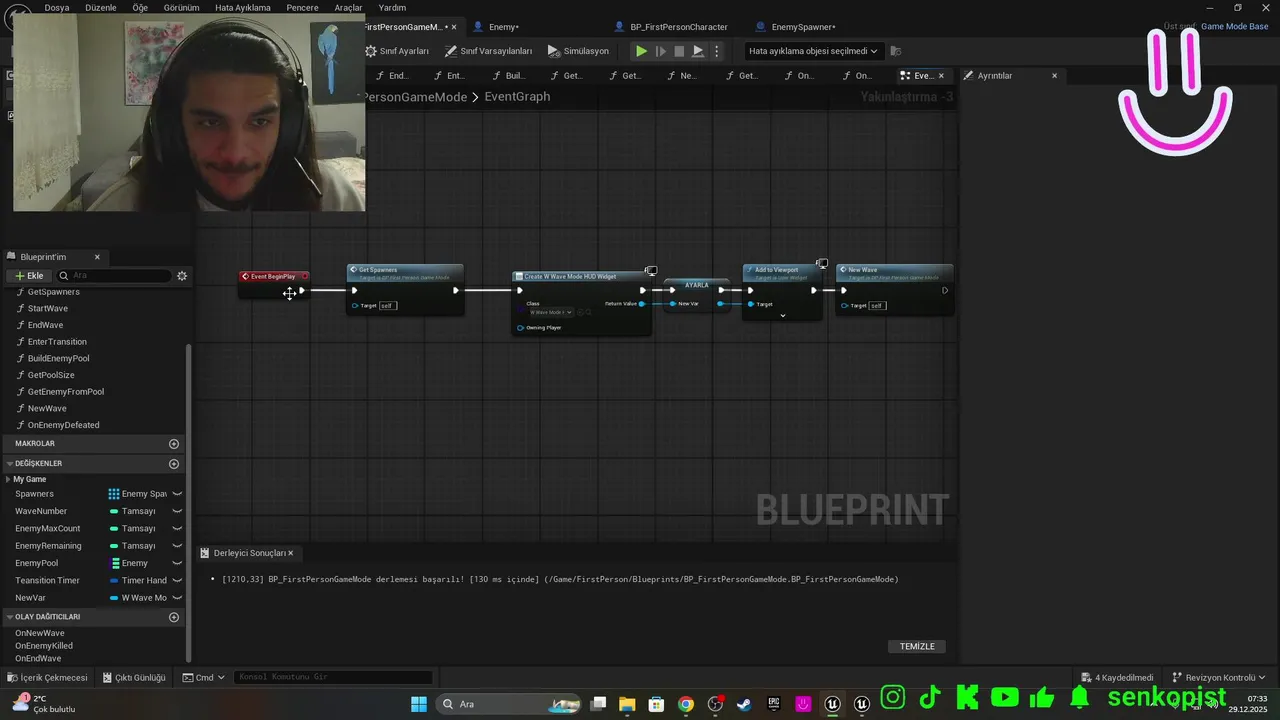Toggle Spawners variable visibility eye
1280x720 pixels.
[x=177, y=494]
